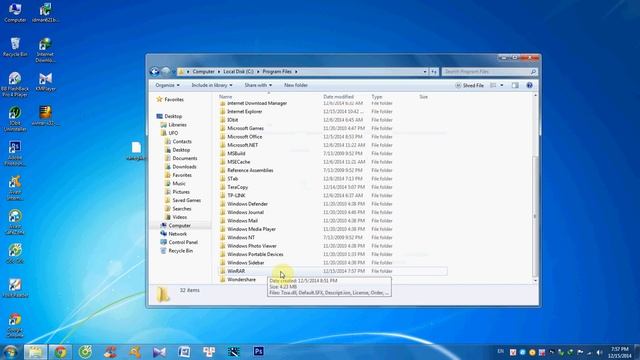Click the Refresh button beside the address bar

(x=434, y=72)
